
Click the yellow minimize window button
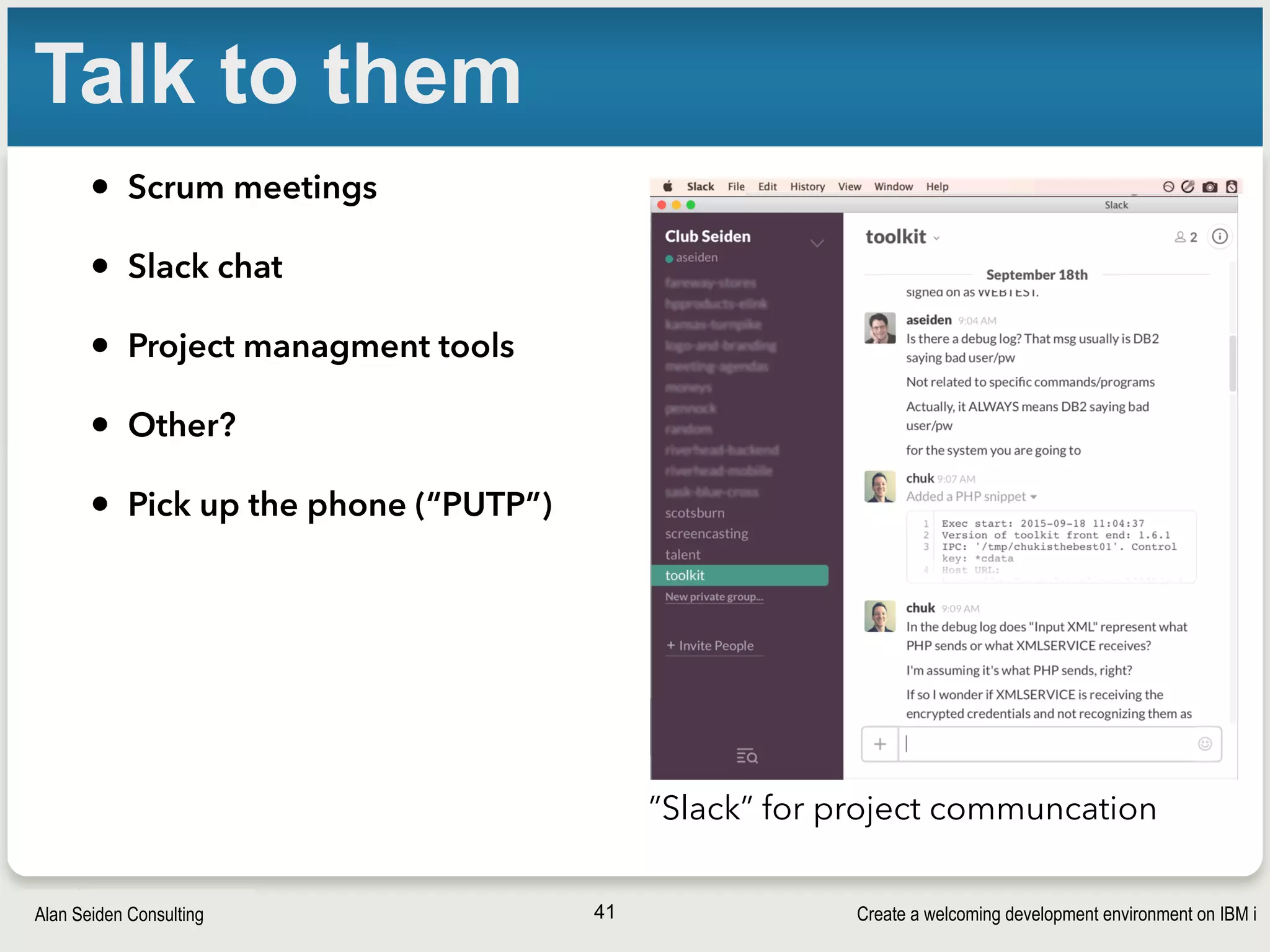point(676,205)
